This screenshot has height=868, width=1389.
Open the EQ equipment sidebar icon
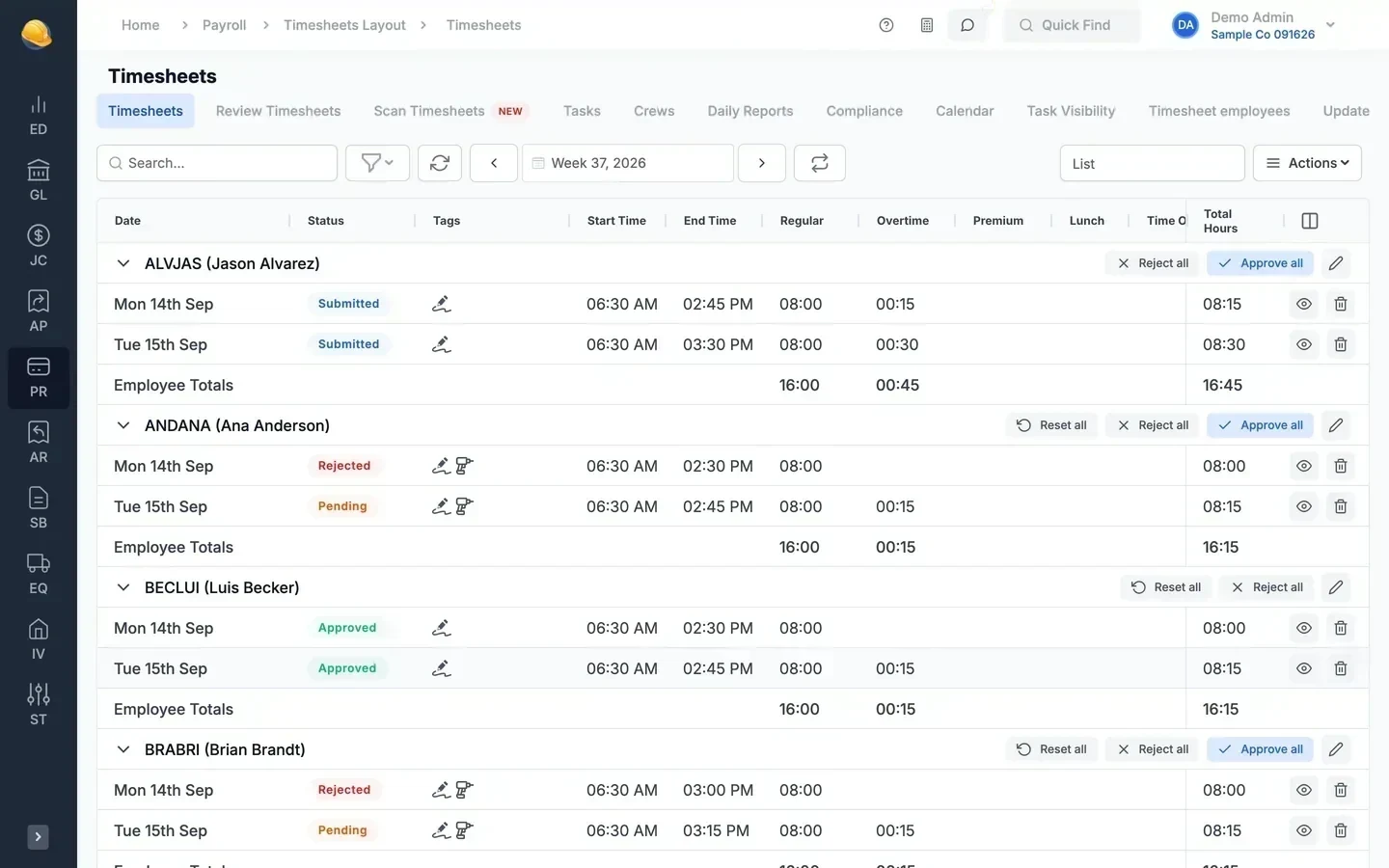(x=39, y=574)
